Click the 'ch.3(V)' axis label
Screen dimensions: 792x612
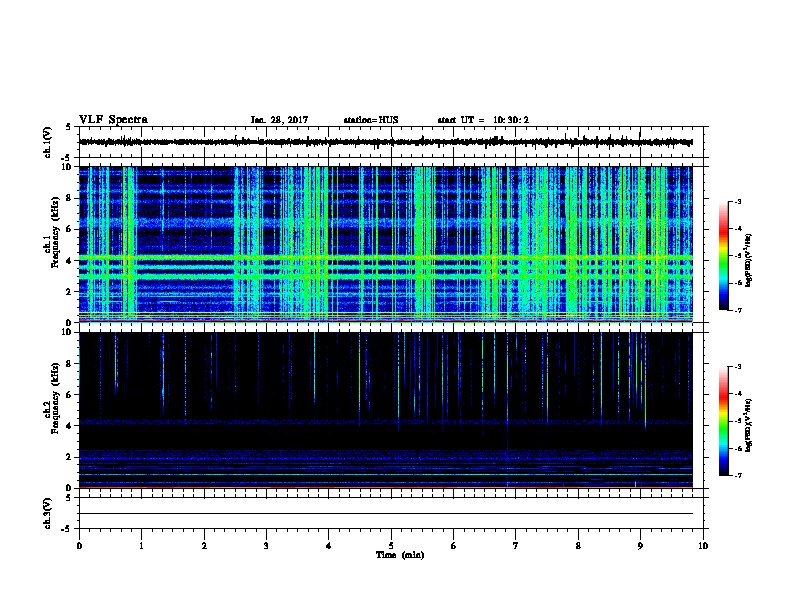click(47, 514)
